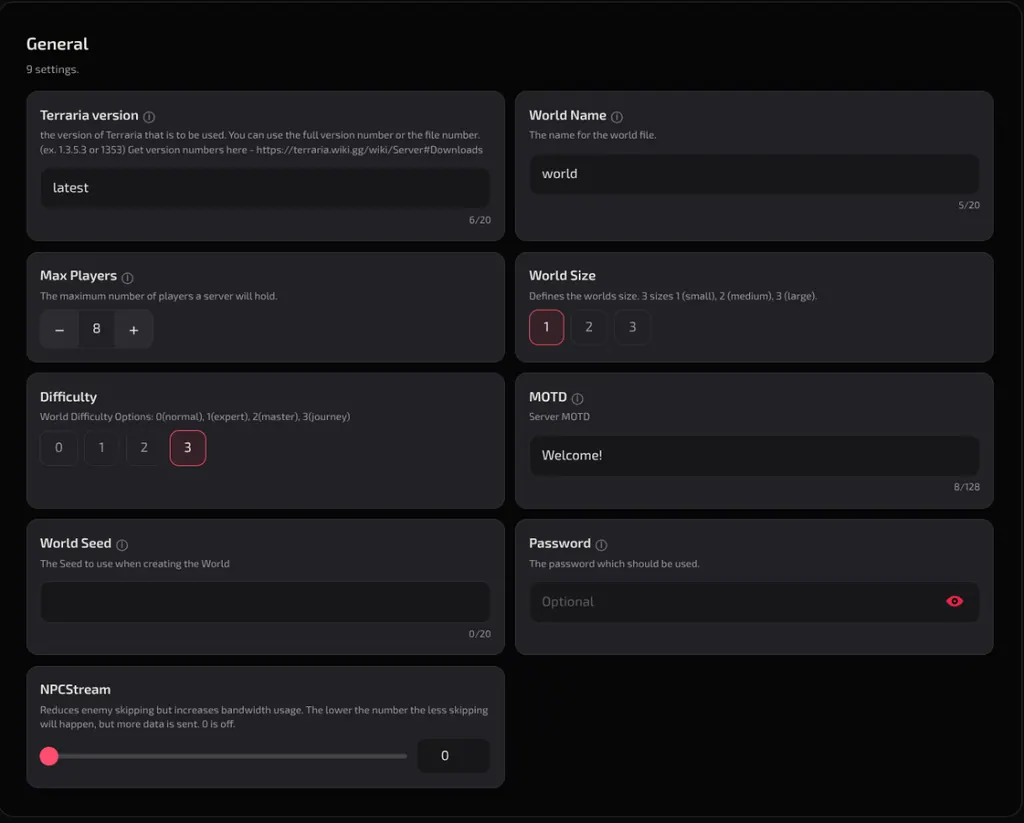Click the World Name field containing world
Viewport: 1024px width, 823px height.
(x=754, y=174)
